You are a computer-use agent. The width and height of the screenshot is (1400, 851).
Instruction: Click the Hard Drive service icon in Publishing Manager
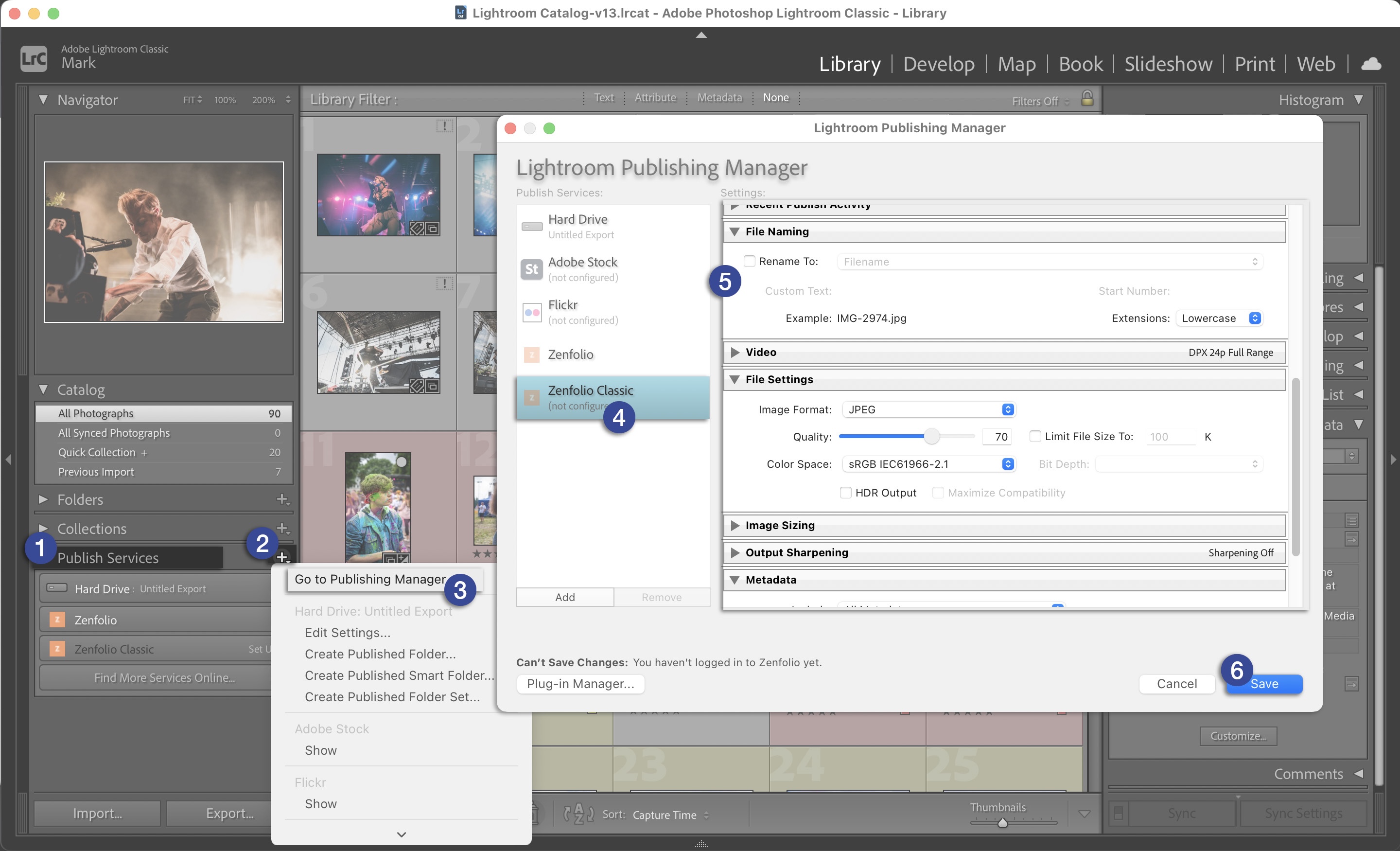pos(532,226)
